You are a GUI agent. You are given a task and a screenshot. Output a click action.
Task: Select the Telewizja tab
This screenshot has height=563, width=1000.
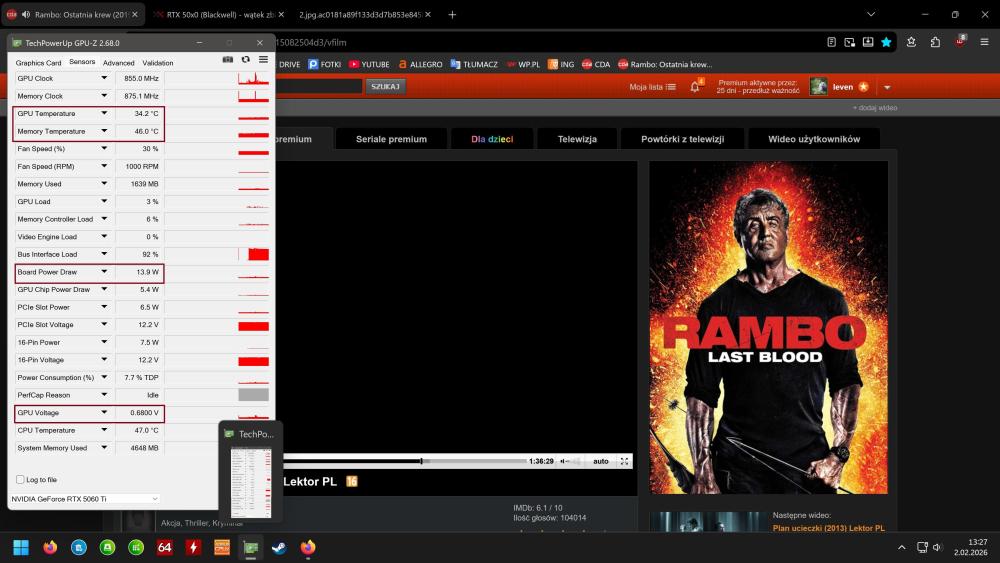(577, 139)
